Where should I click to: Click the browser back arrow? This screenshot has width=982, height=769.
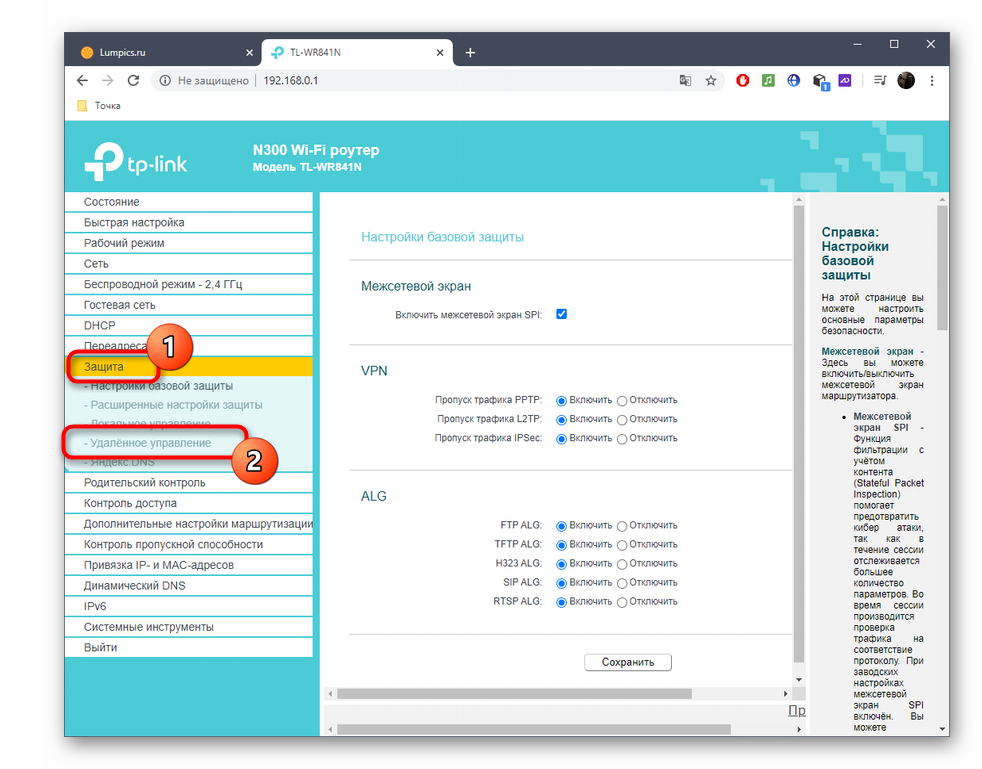click(x=83, y=81)
